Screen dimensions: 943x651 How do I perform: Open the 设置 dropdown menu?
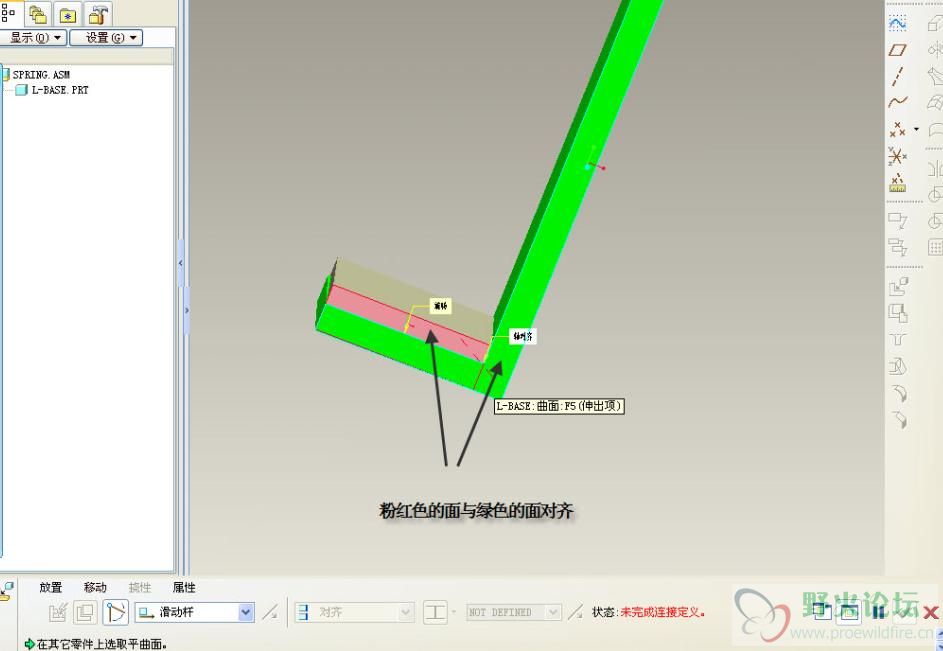click(x=106, y=38)
